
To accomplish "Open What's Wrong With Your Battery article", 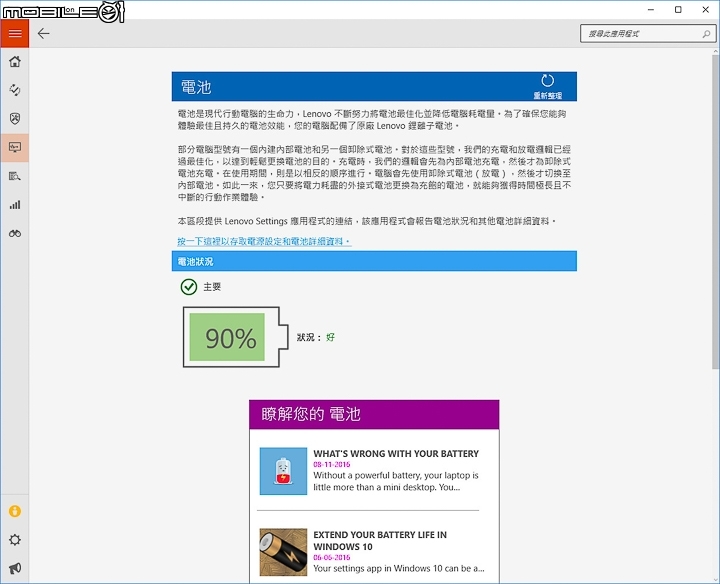I will click(x=396, y=454).
